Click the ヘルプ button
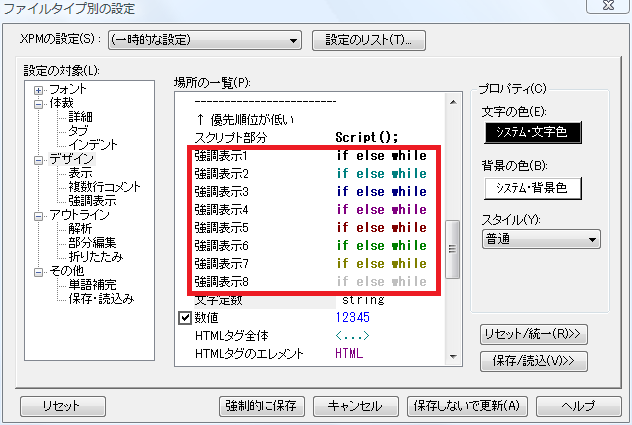Screen dimensions: 632x425 [x=579, y=406]
